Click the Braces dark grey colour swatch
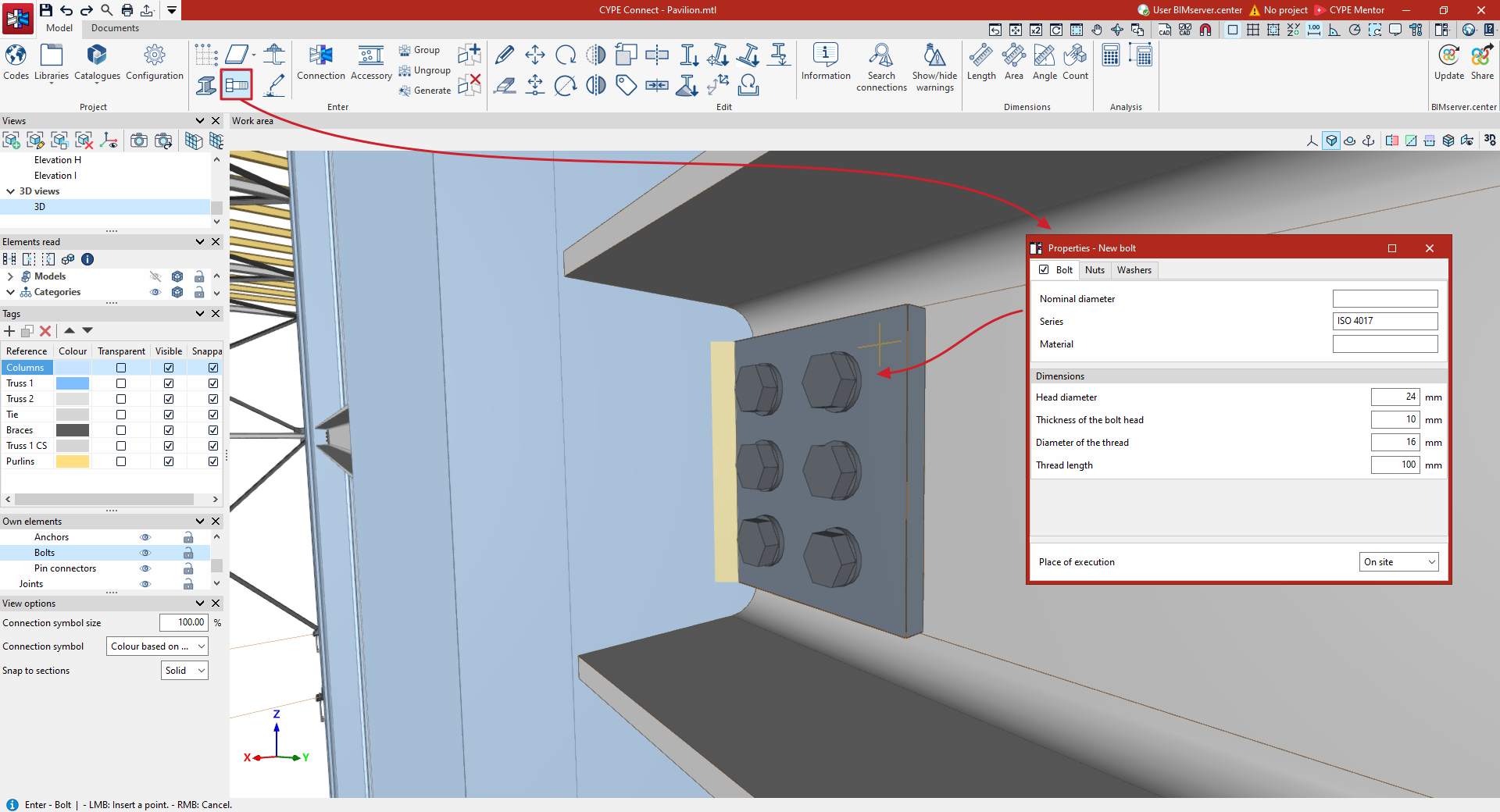 coord(73,430)
